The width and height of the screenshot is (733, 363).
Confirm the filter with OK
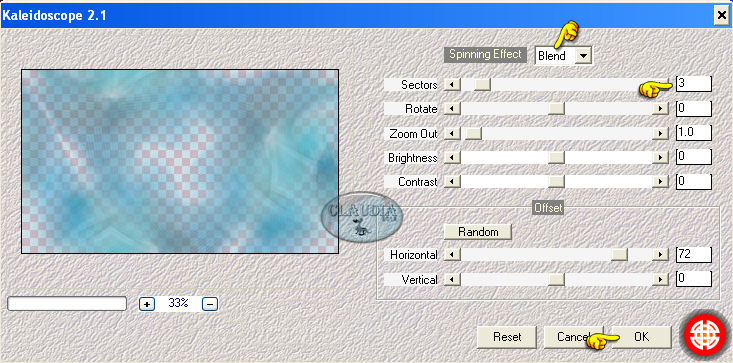tap(641, 337)
